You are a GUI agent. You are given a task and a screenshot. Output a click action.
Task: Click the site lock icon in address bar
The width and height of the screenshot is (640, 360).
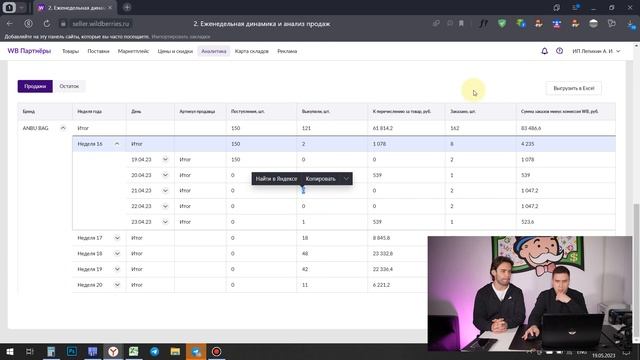[x=63, y=24]
